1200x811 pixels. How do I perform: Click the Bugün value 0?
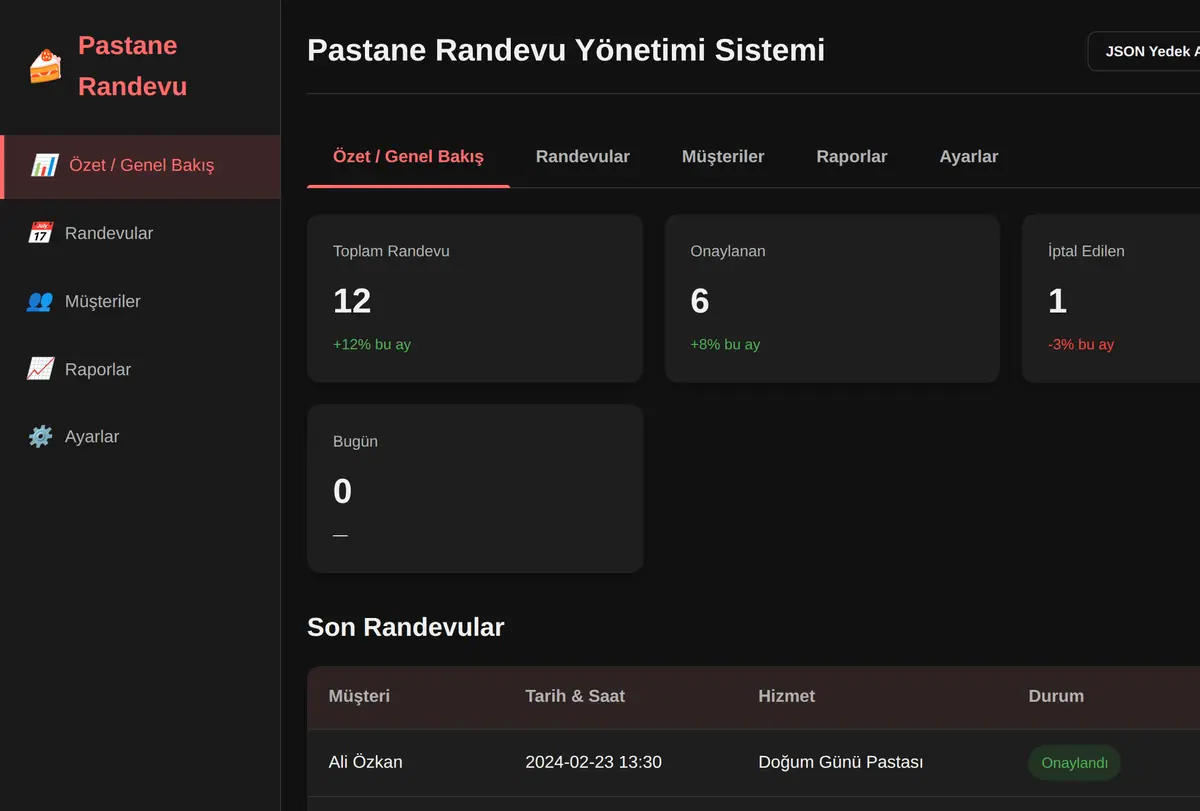point(342,491)
